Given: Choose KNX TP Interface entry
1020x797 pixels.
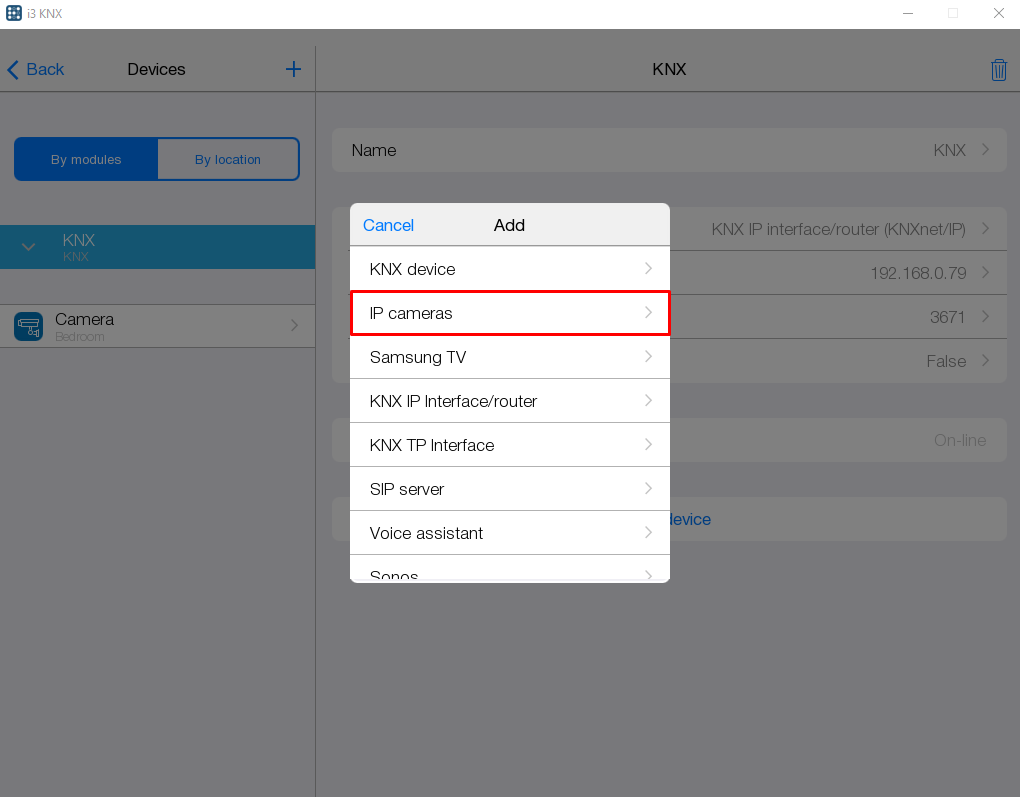Looking at the screenshot, I should (x=509, y=445).
